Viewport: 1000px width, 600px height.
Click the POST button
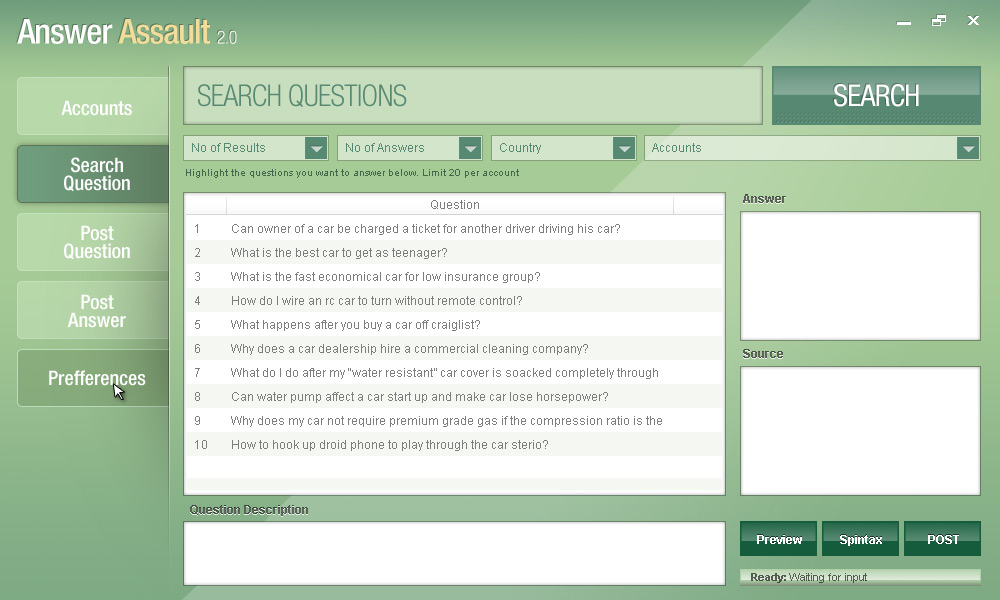pos(942,539)
